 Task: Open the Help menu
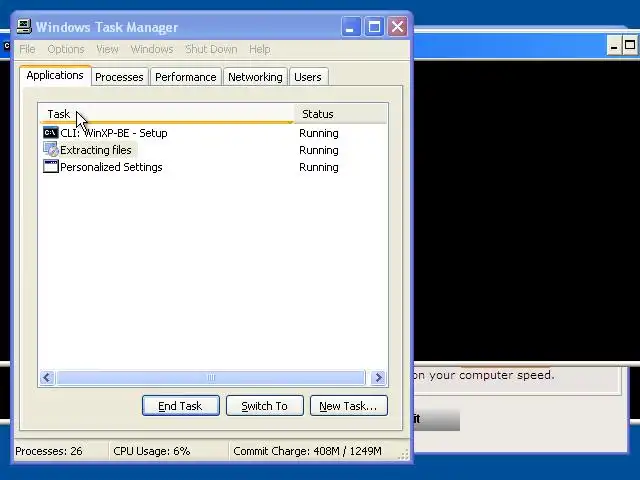click(x=260, y=49)
